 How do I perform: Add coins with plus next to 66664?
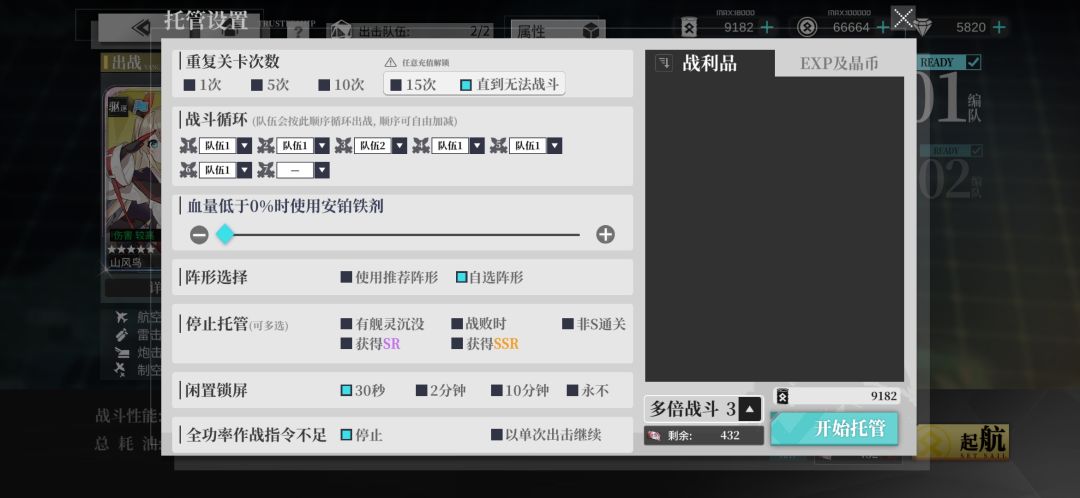(882, 28)
